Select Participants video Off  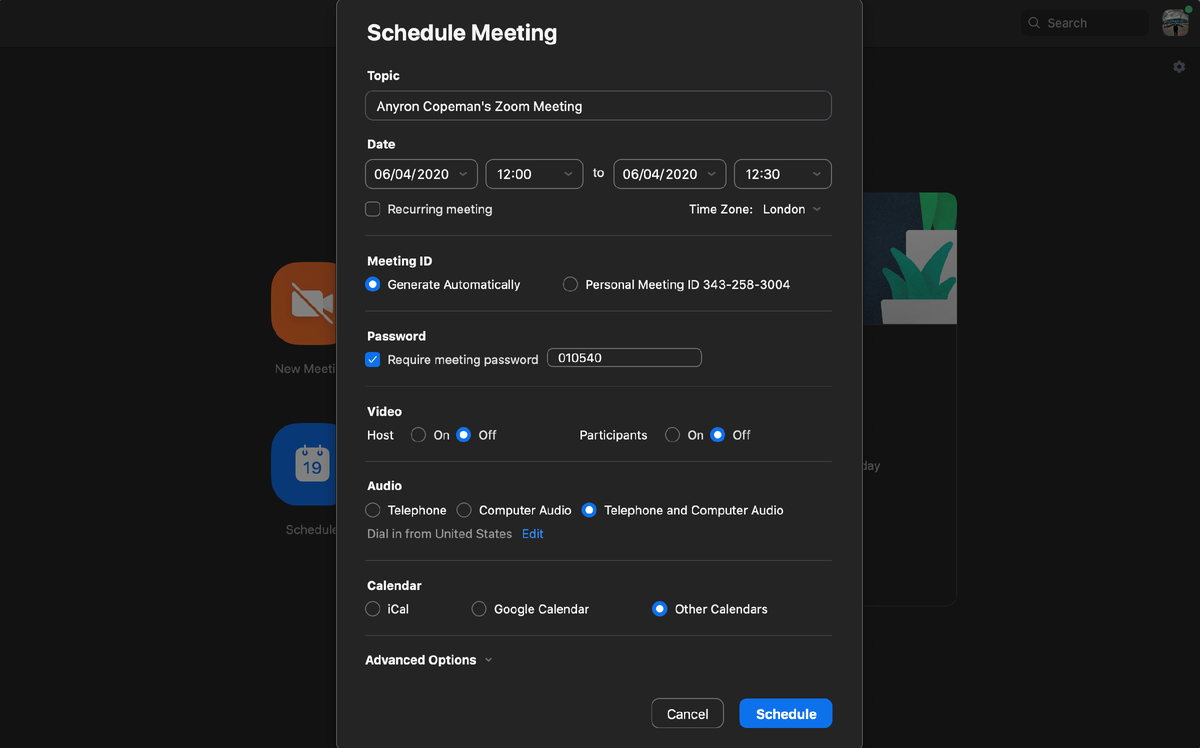tap(718, 435)
